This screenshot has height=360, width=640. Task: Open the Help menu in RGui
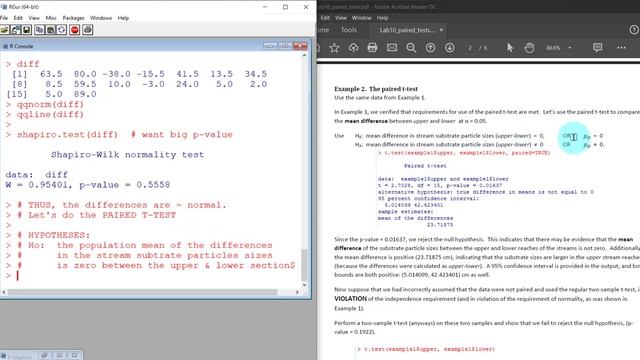point(123,18)
